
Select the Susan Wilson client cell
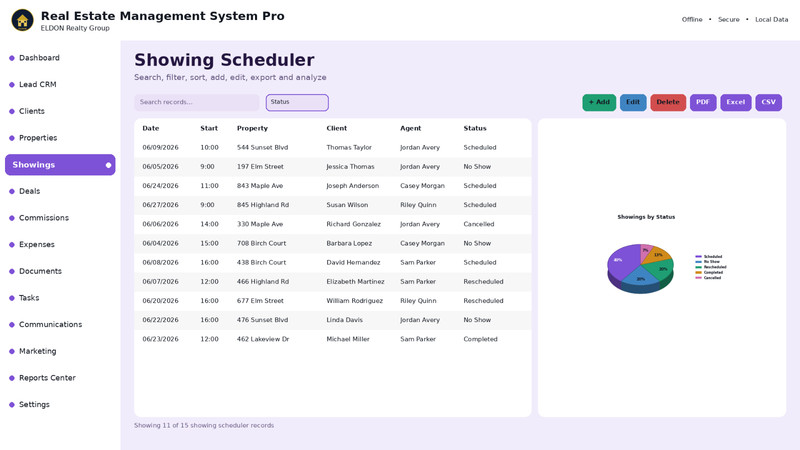click(x=347, y=205)
